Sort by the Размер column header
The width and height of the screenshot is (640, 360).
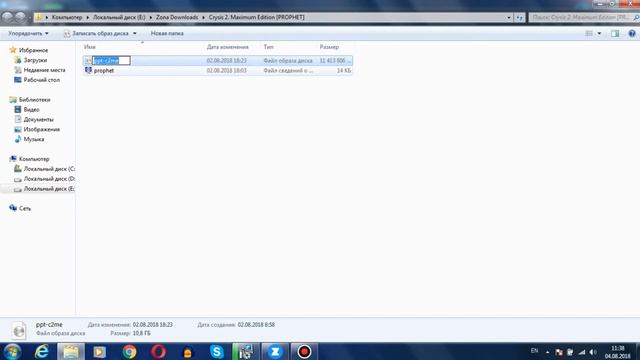[x=329, y=47]
